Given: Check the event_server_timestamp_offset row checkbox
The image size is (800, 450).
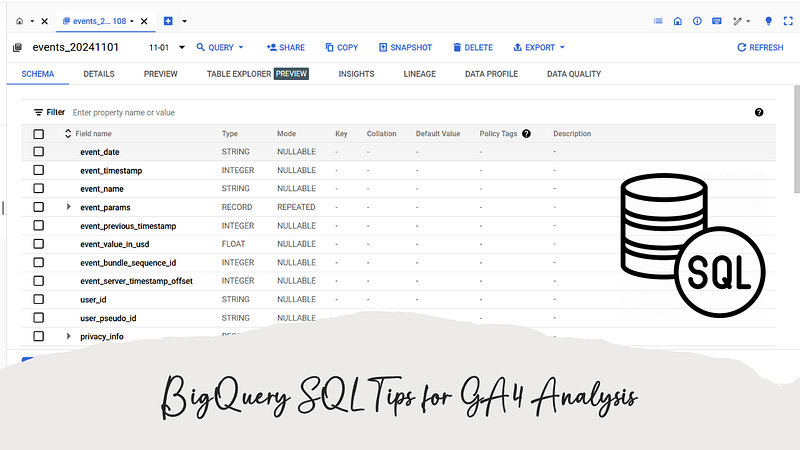Looking at the screenshot, I should pos(38,281).
